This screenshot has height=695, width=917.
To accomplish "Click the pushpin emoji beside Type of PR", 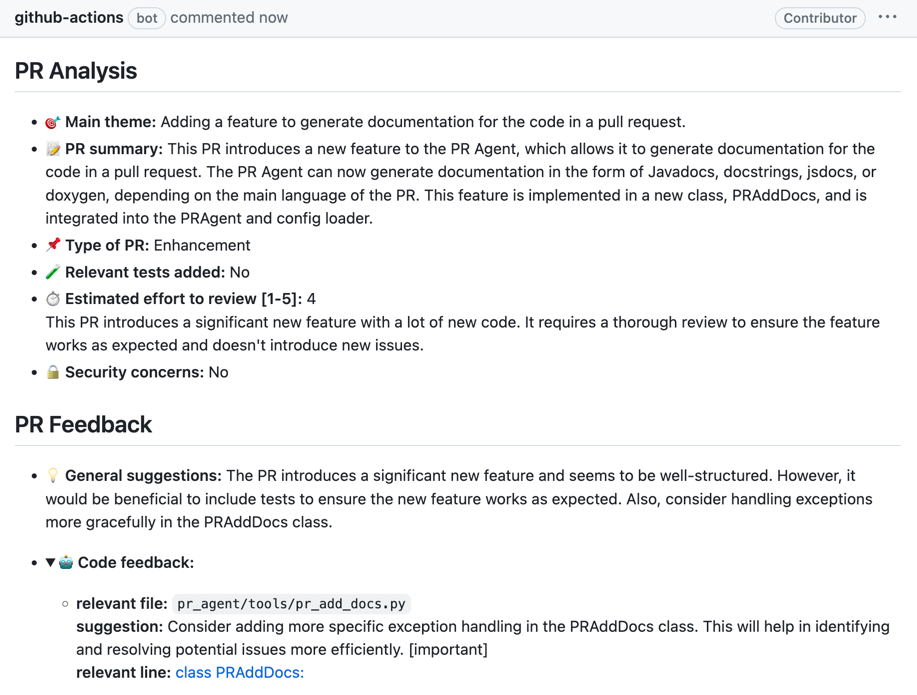I will [53, 245].
